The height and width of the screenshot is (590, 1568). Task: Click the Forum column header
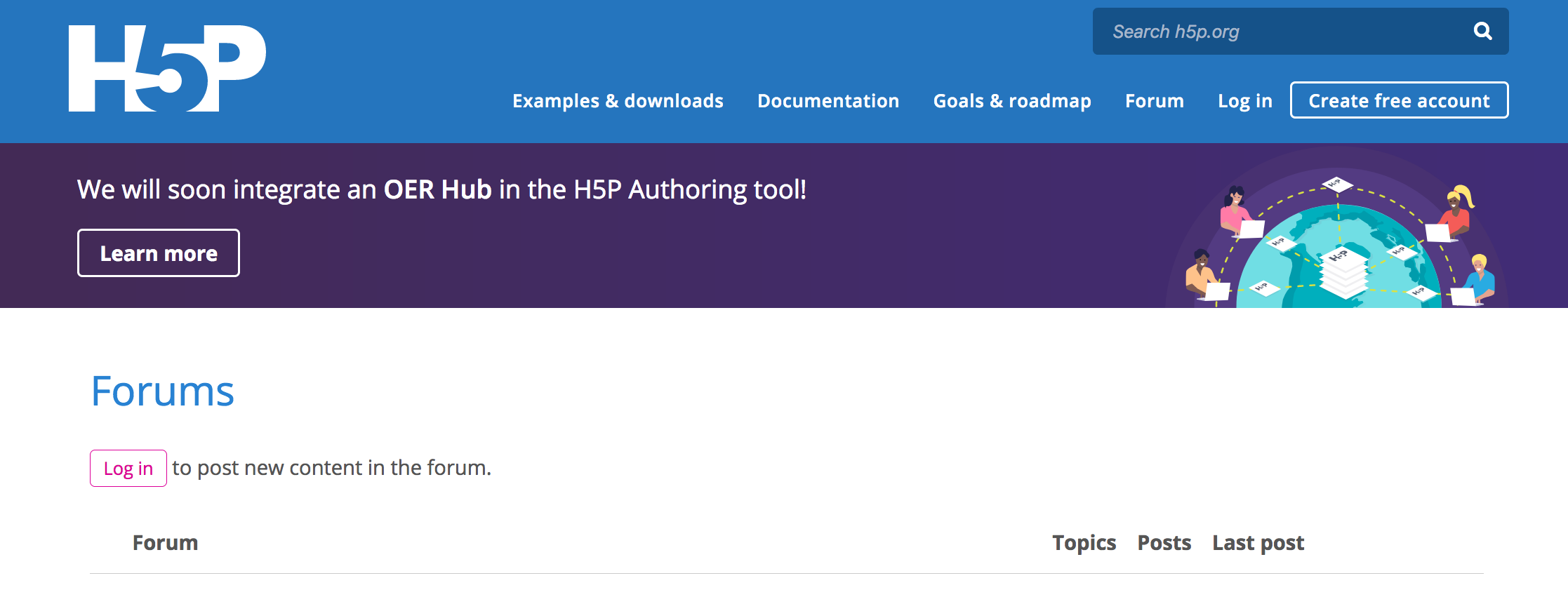pos(166,542)
